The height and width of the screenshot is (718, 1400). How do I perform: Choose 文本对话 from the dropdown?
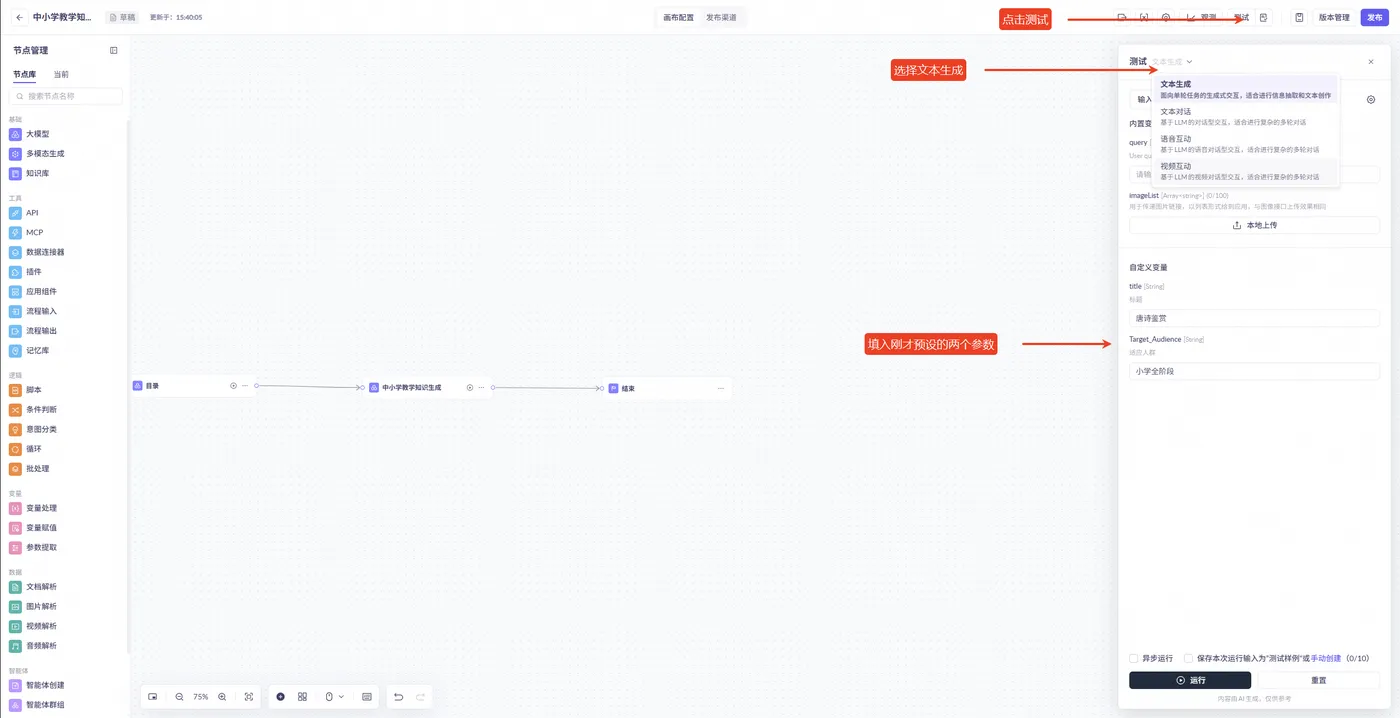tap(1245, 116)
